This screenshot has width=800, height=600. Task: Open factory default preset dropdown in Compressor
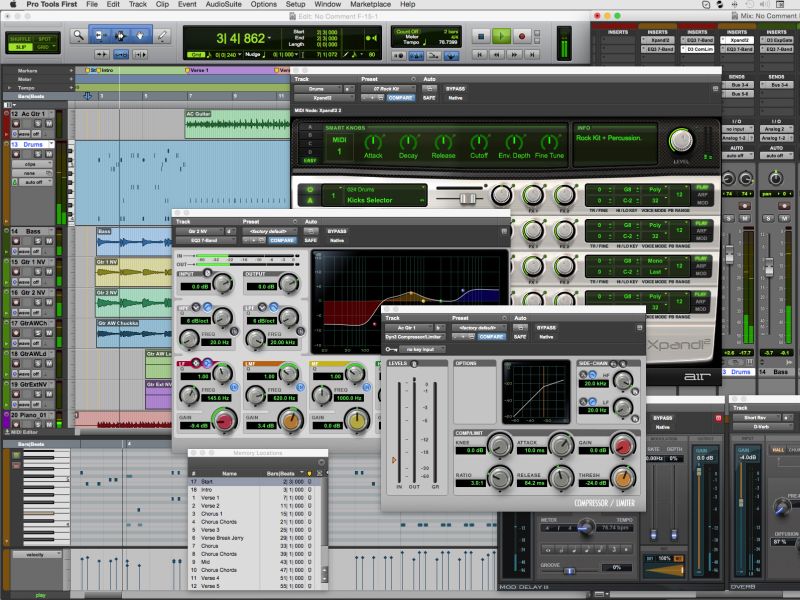pyautogui.click(x=480, y=328)
